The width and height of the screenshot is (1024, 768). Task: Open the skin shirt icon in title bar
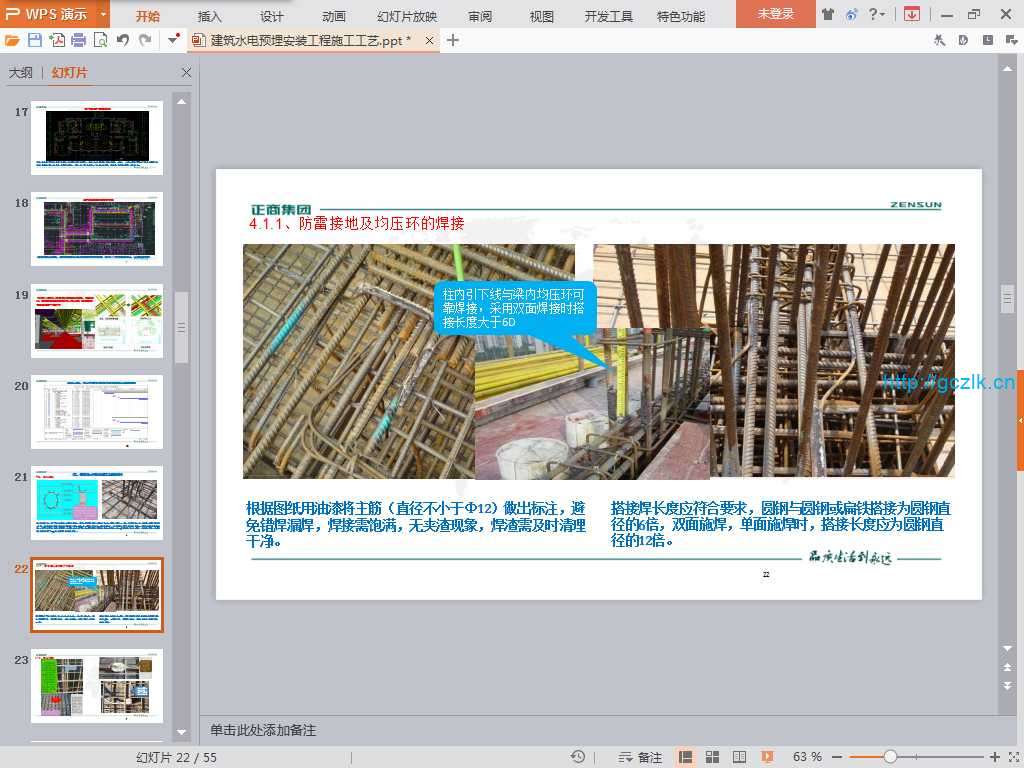pyautogui.click(x=828, y=14)
